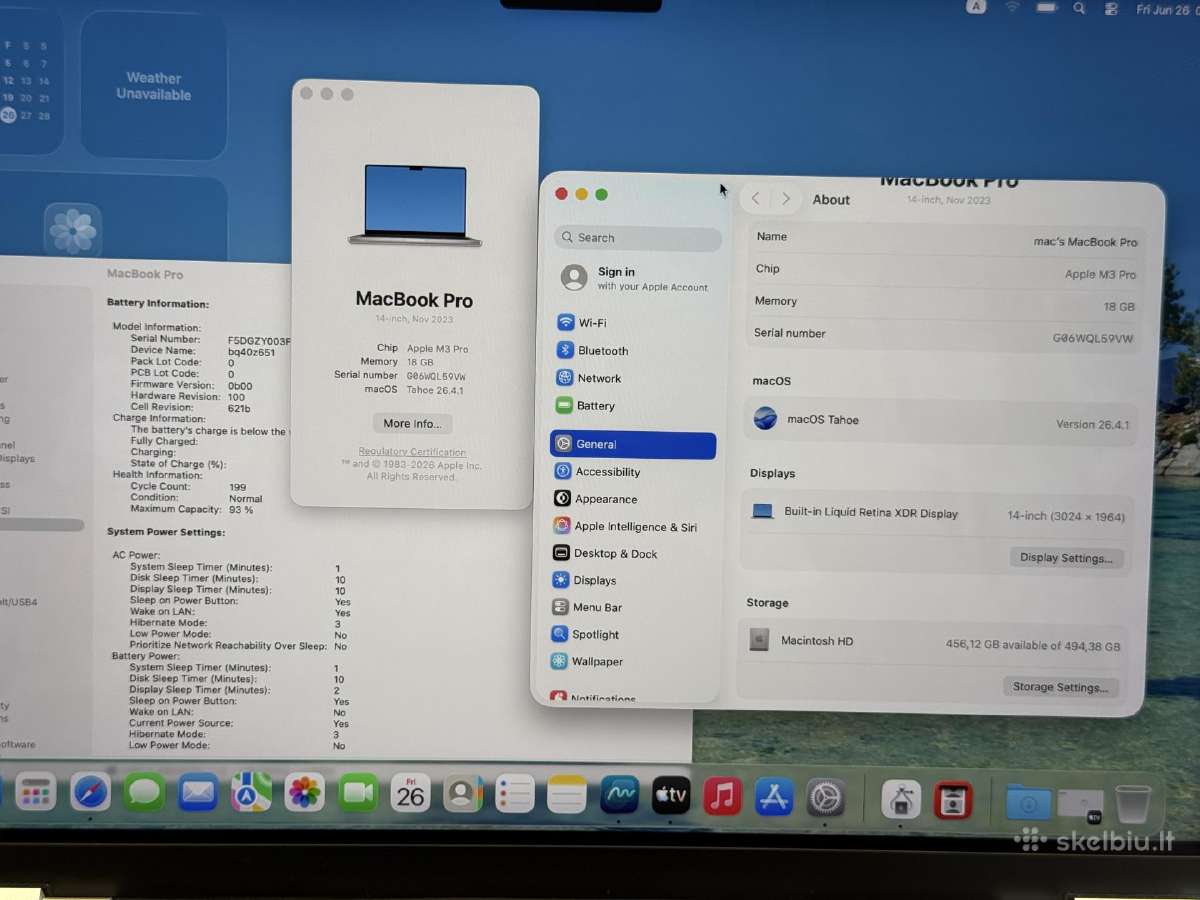This screenshot has height=900, width=1200.
Task: Click 'System Power Settings:' heading
Action: (x=166, y=532)
